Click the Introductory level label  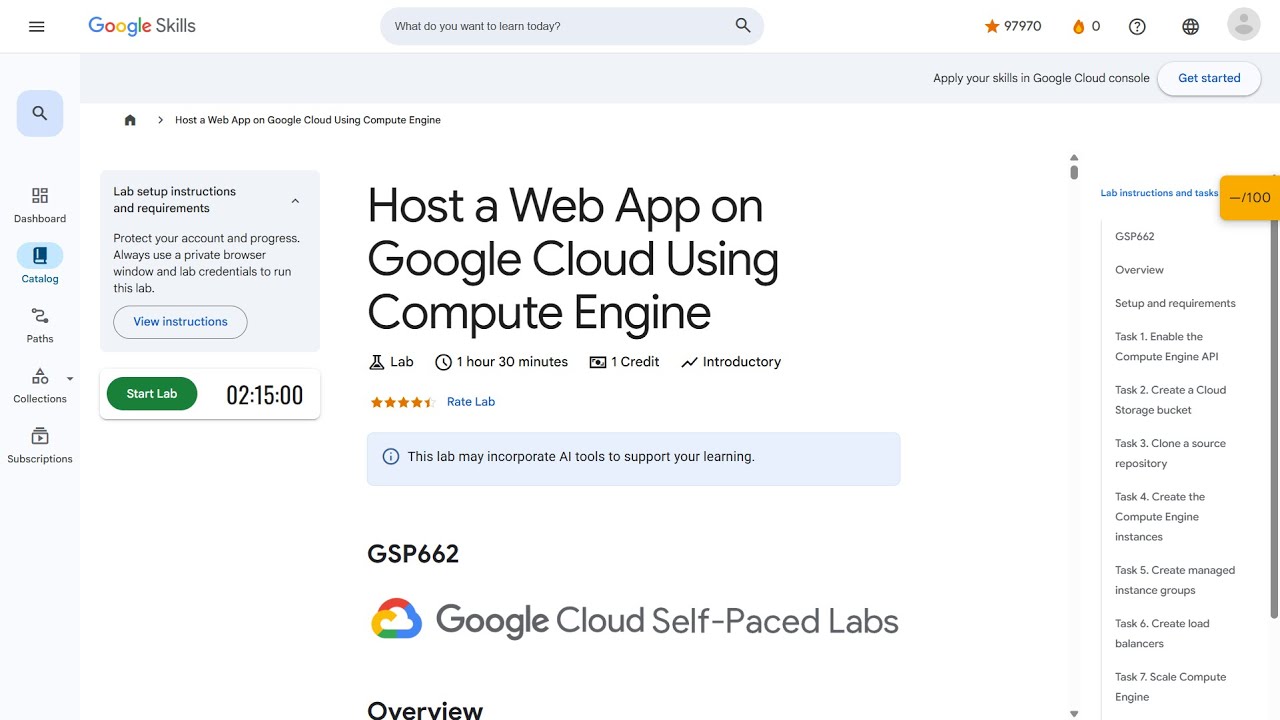pyautogui.click(x=742, y=362)
